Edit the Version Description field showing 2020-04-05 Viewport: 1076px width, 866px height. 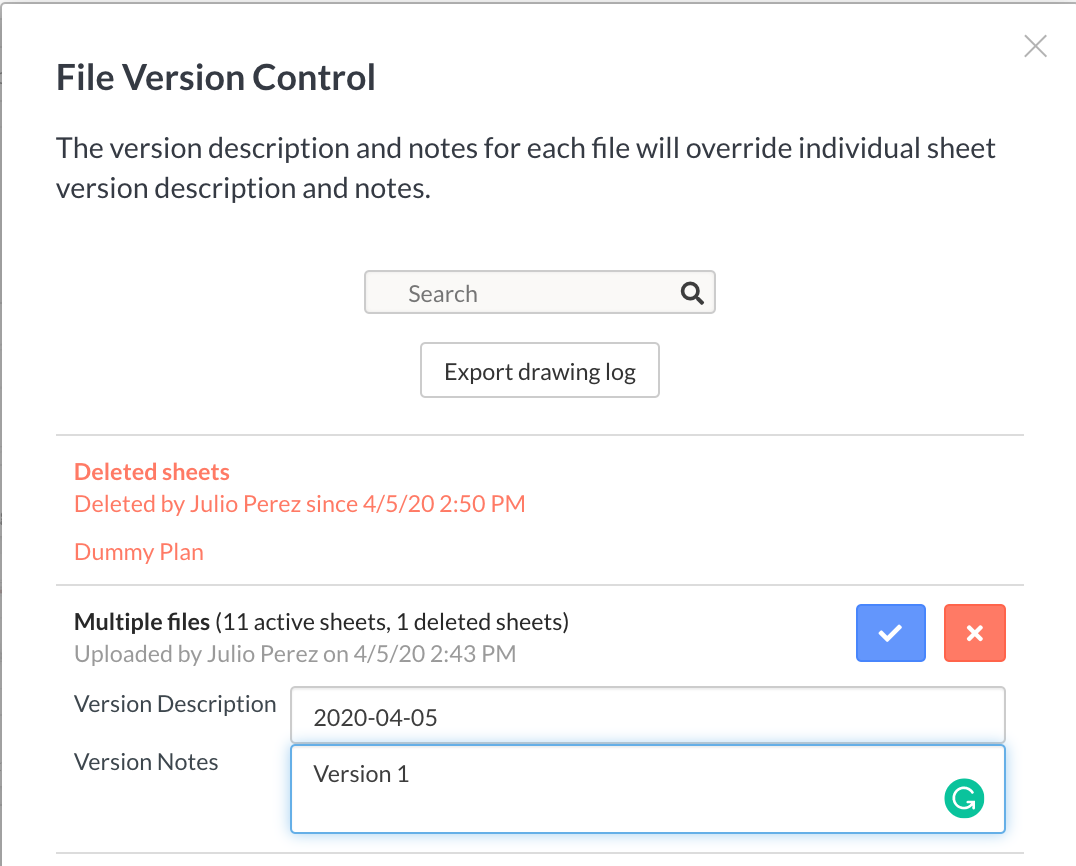(x=647, y=716)
